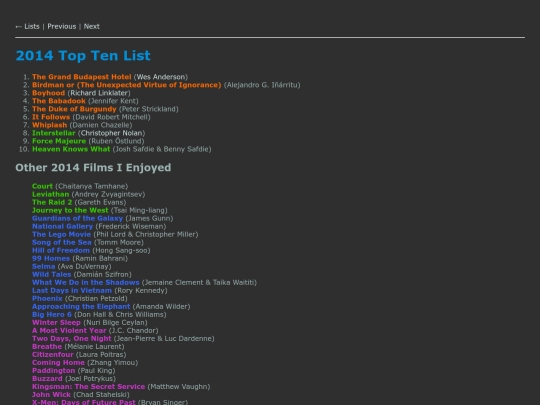Open the Court film link

coord(42,186)
